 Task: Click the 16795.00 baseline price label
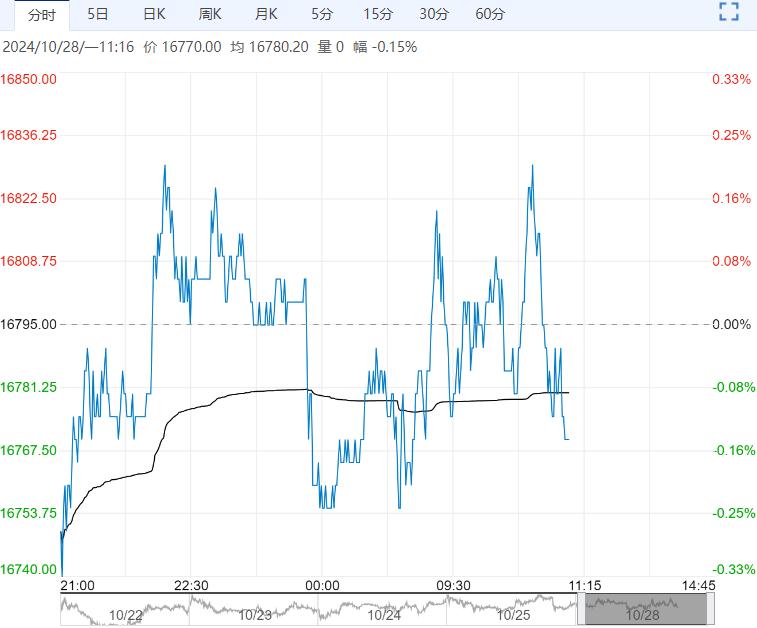pos(29,324)
